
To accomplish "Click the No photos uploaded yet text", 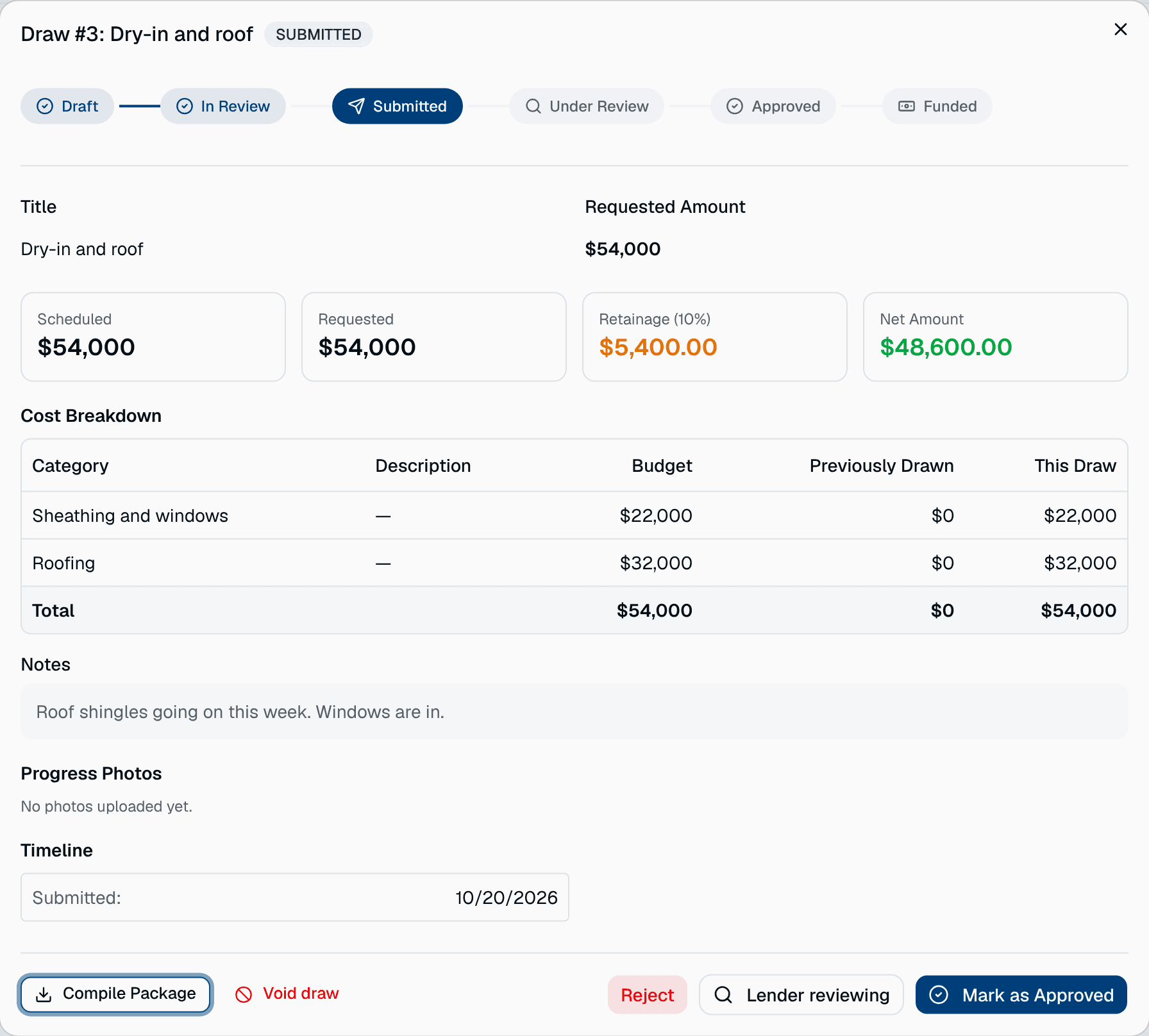I will [106, 806].
